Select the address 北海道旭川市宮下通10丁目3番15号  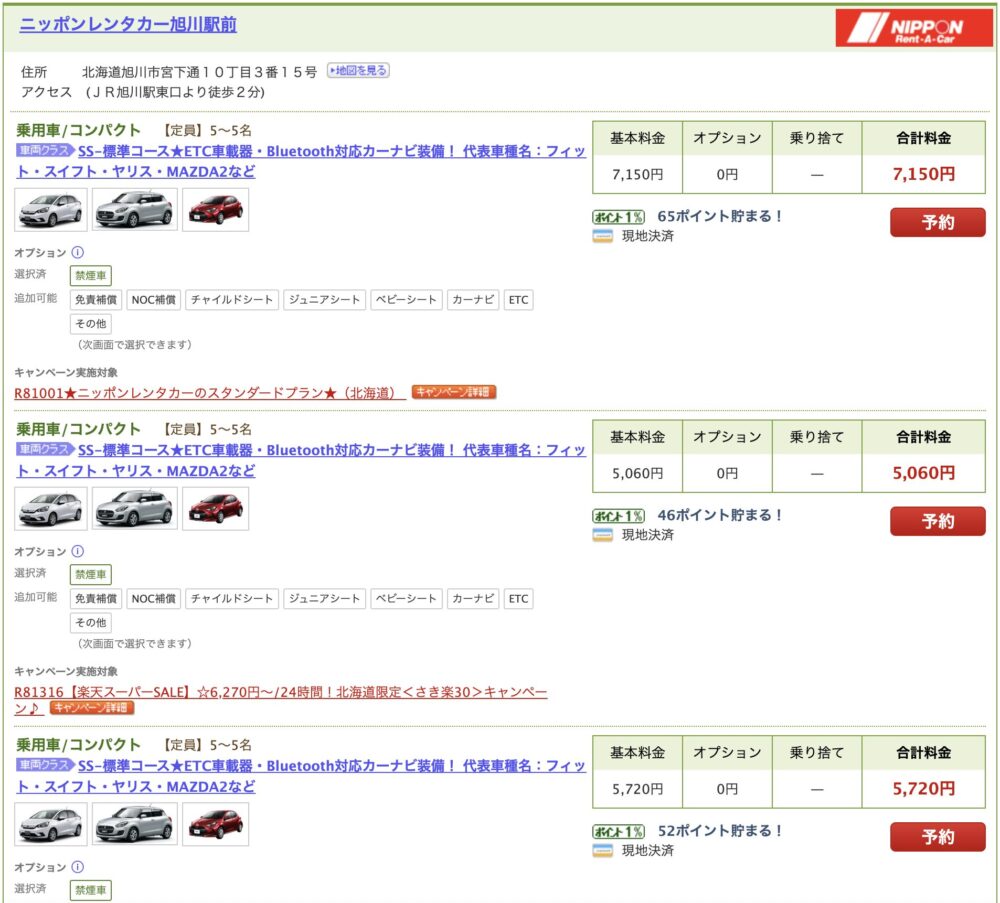pyautogui.click(x=199, y=72)
